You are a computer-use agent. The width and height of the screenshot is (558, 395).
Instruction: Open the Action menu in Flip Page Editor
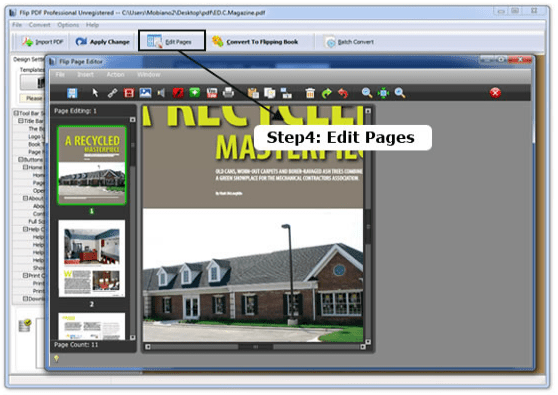pos(115,74)
